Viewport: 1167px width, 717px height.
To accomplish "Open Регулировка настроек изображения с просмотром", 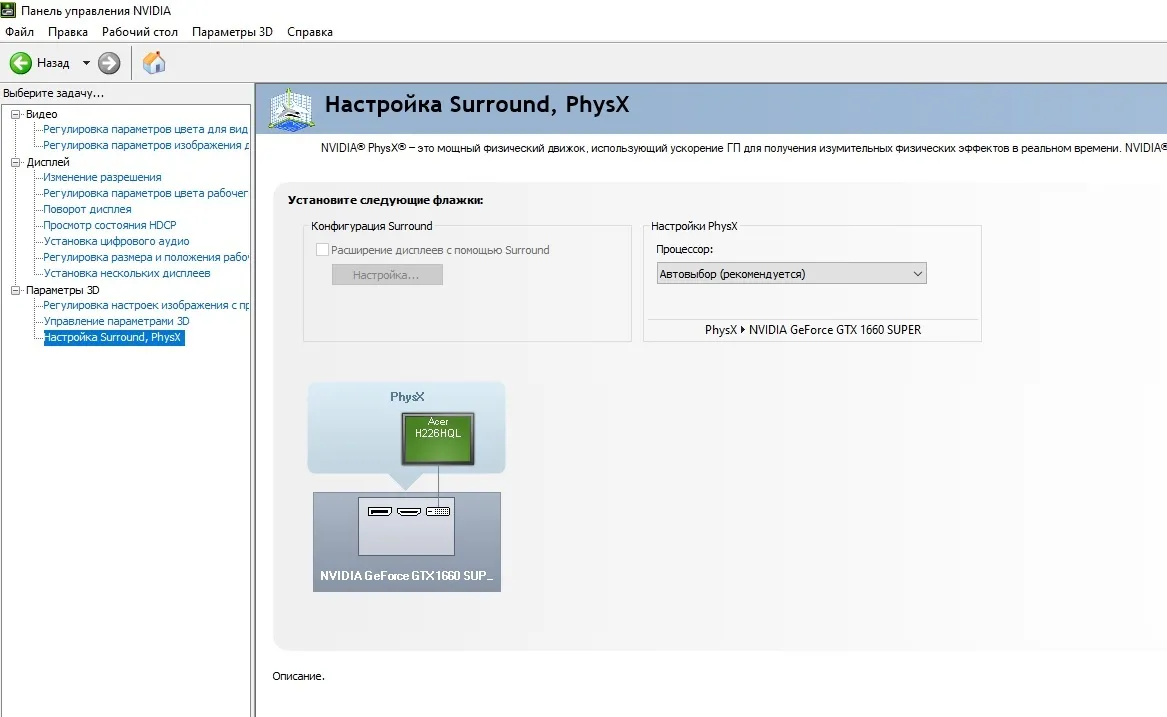I will (x=146, y=305).
